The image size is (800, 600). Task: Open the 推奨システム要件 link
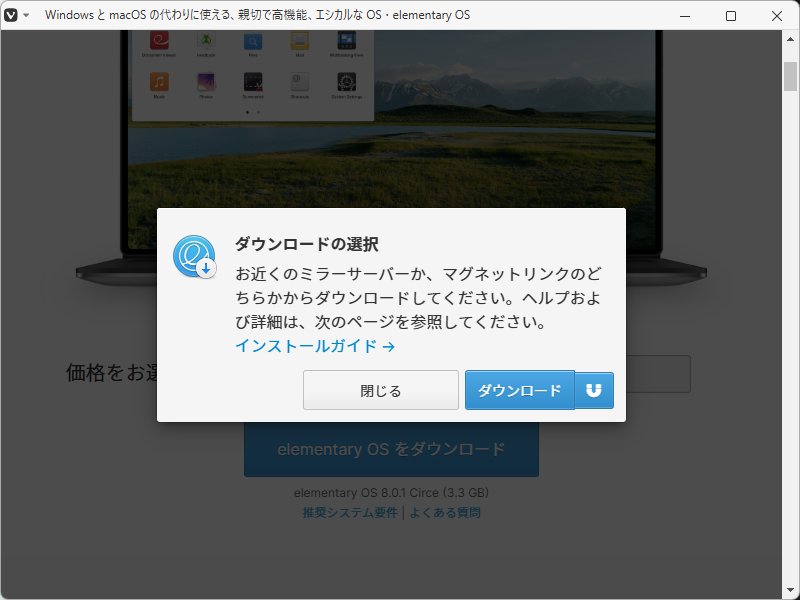click(x=350, y=512)
